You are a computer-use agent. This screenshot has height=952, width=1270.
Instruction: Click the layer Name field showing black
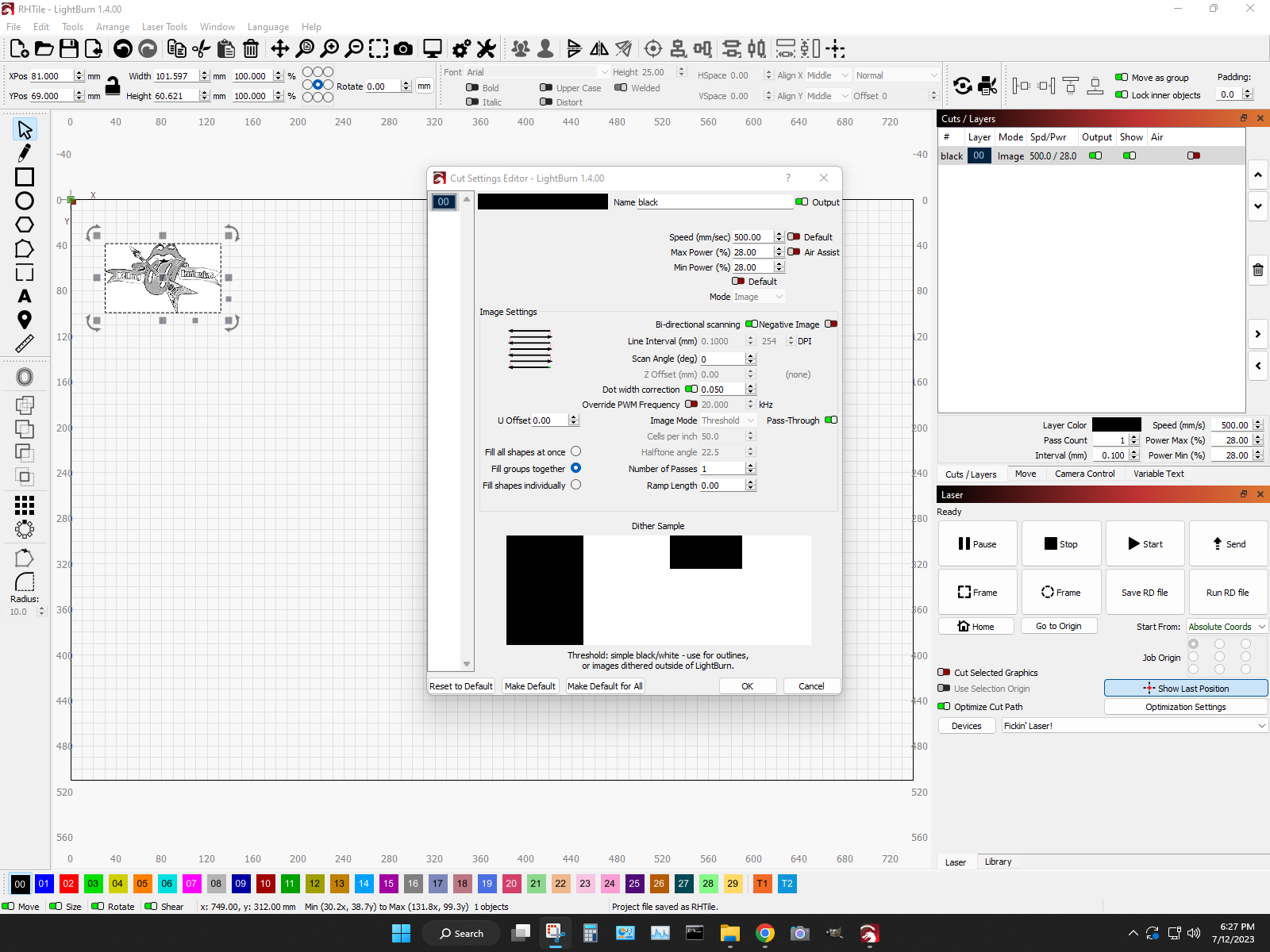click(713, 202)
